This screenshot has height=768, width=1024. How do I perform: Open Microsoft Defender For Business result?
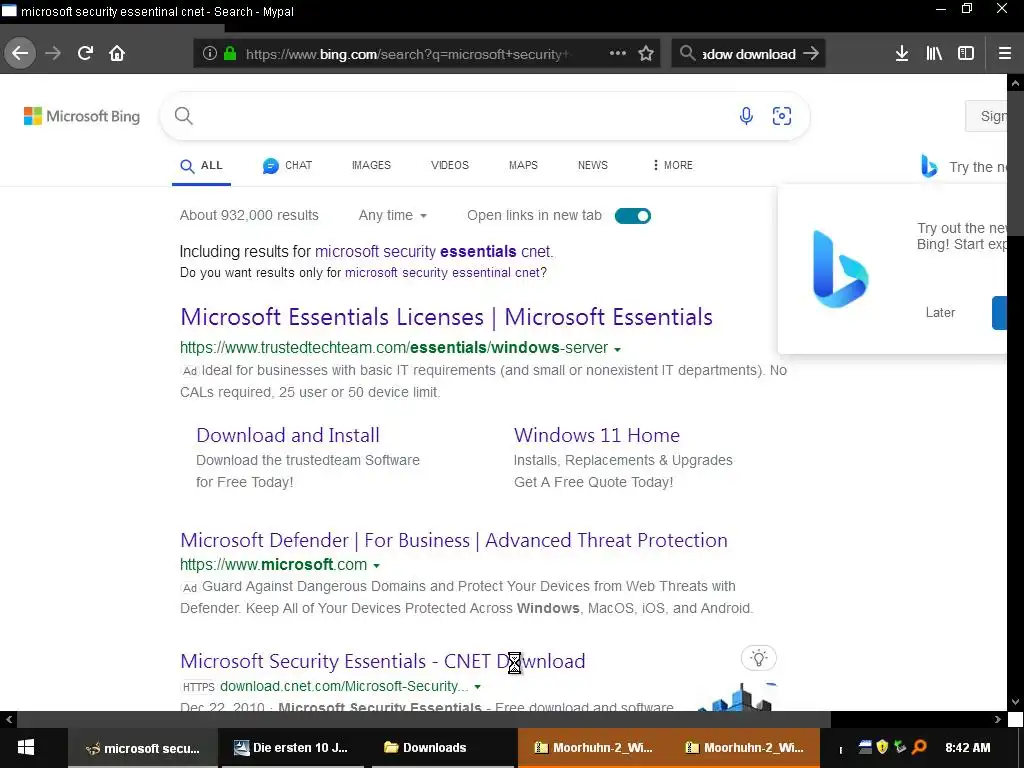454,541
